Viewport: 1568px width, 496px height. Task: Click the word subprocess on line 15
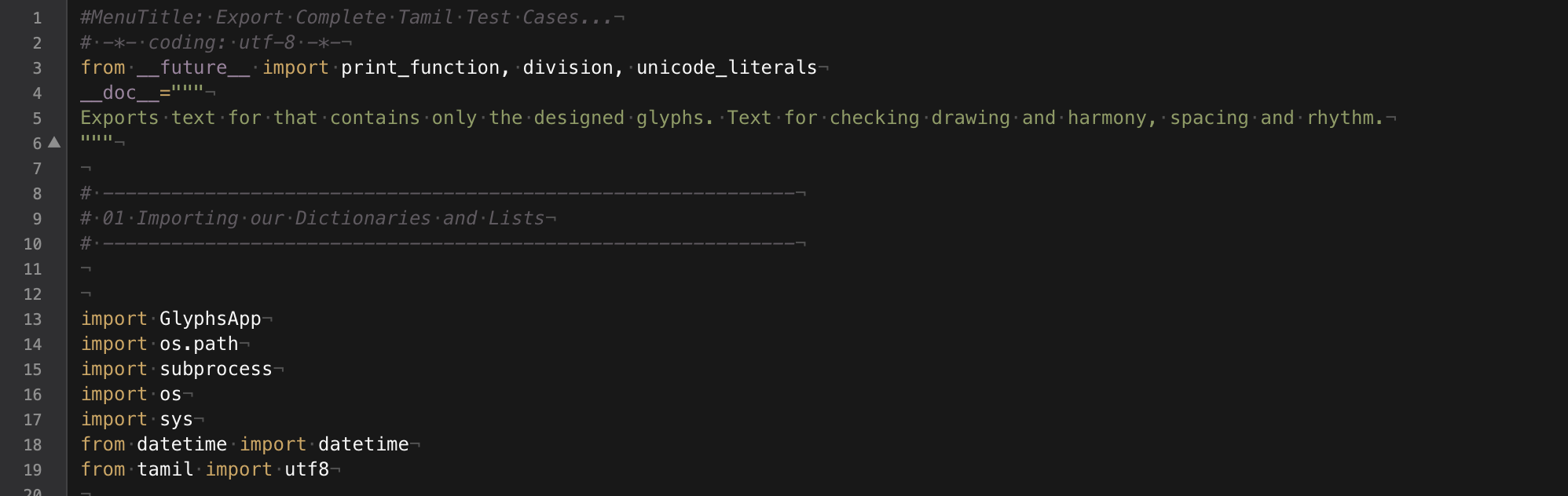click(216, 369)
